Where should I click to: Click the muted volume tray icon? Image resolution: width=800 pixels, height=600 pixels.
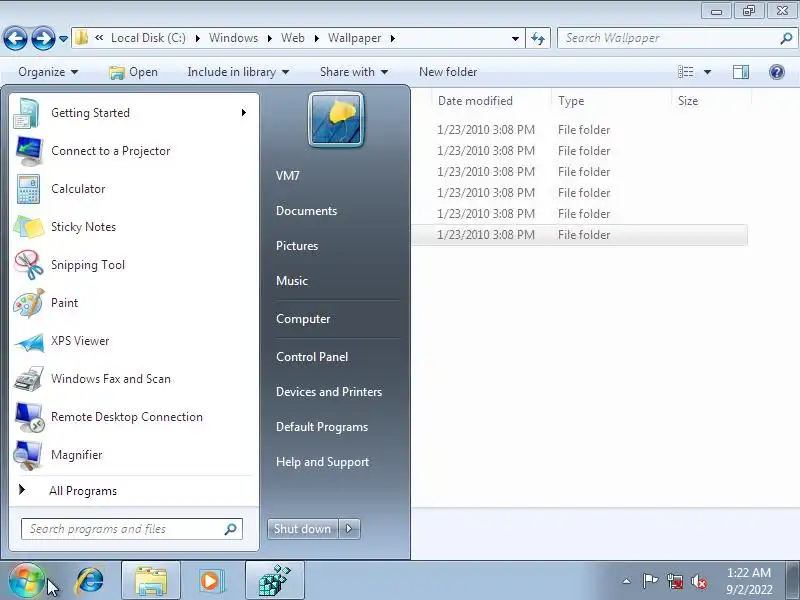pos(698,581)
